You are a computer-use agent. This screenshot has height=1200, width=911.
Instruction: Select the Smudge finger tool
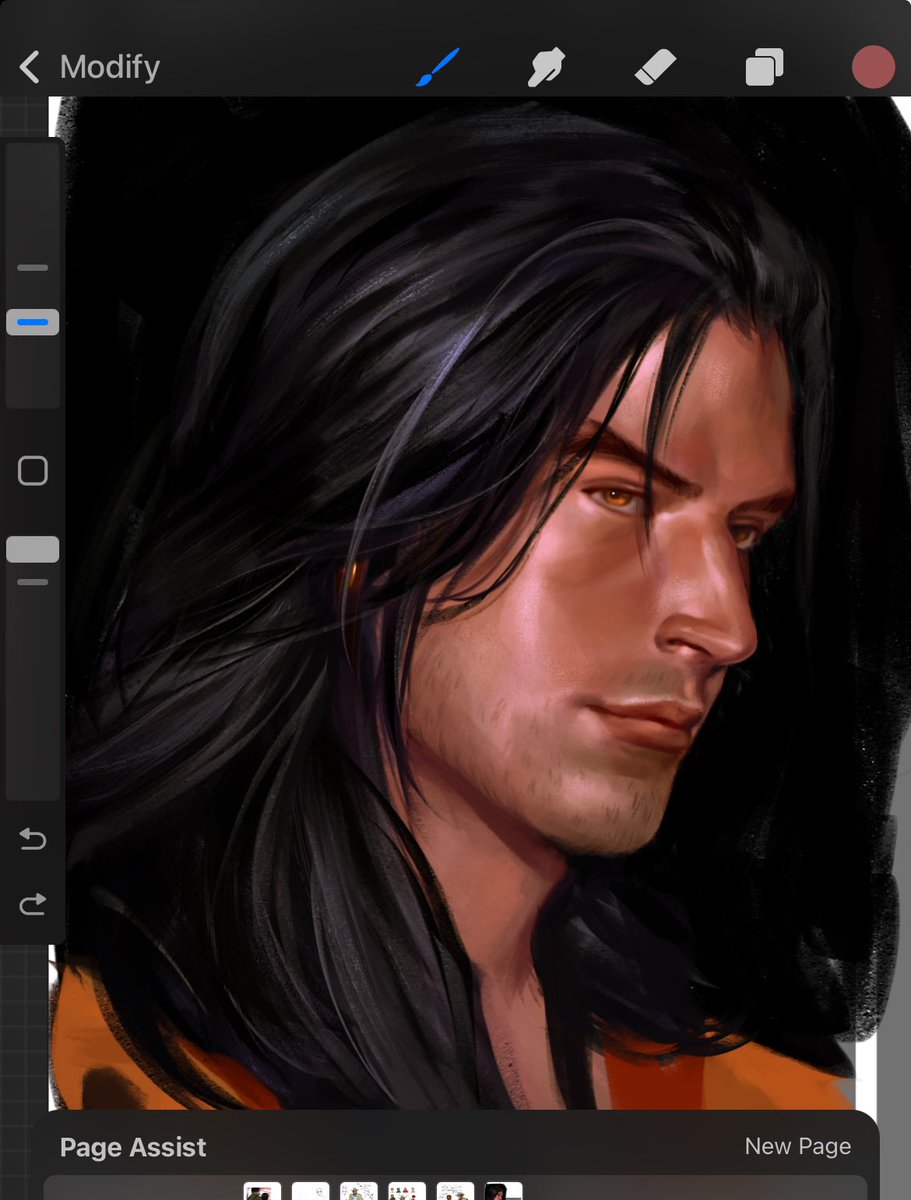click(x=547, y=67)
